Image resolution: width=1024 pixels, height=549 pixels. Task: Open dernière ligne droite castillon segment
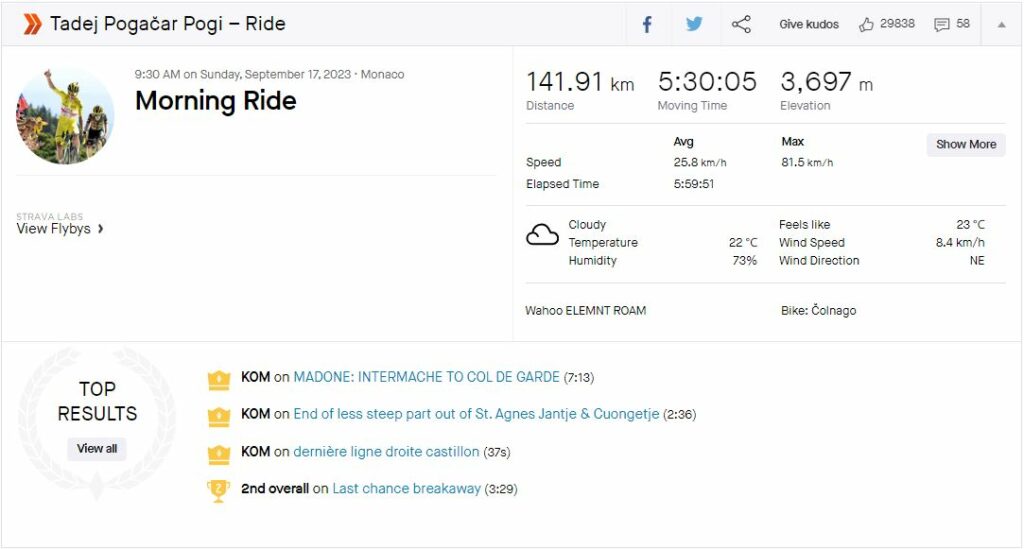386,451
